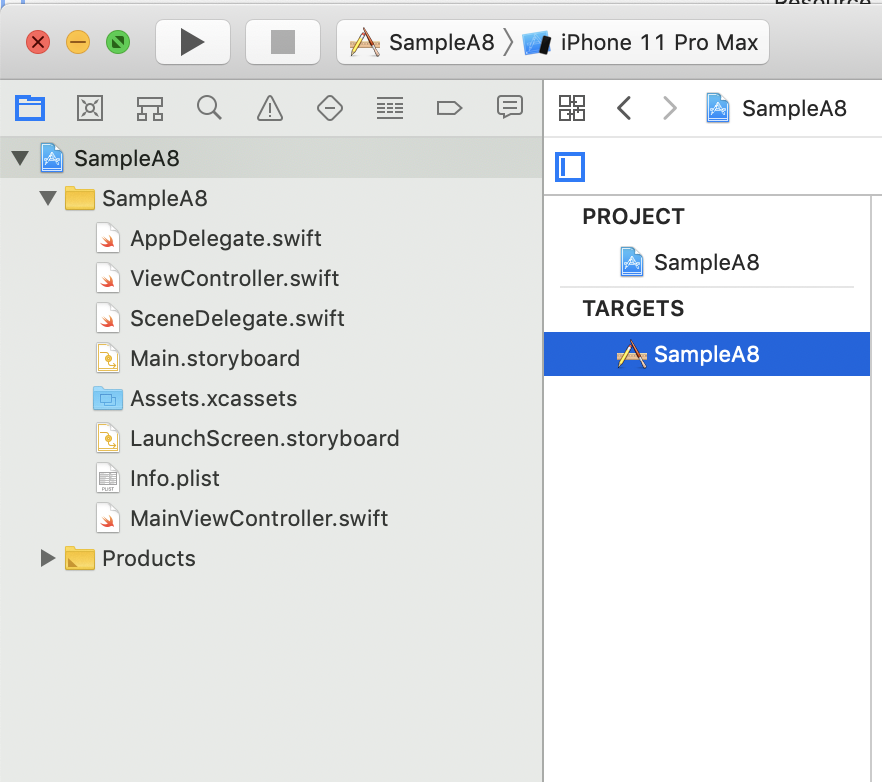Open Main.storyboard

point(271,358)
